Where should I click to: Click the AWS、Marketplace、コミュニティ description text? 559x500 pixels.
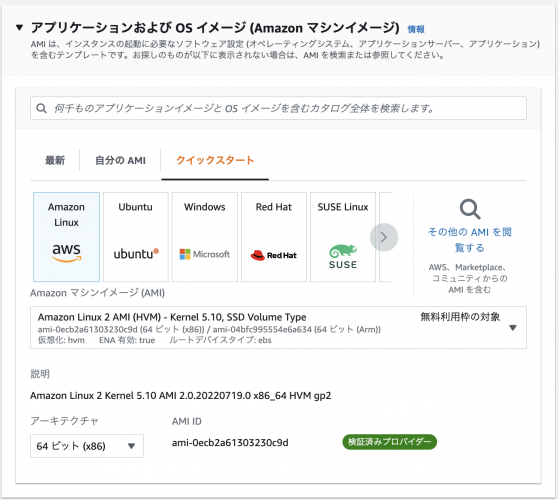pos(470,278)
